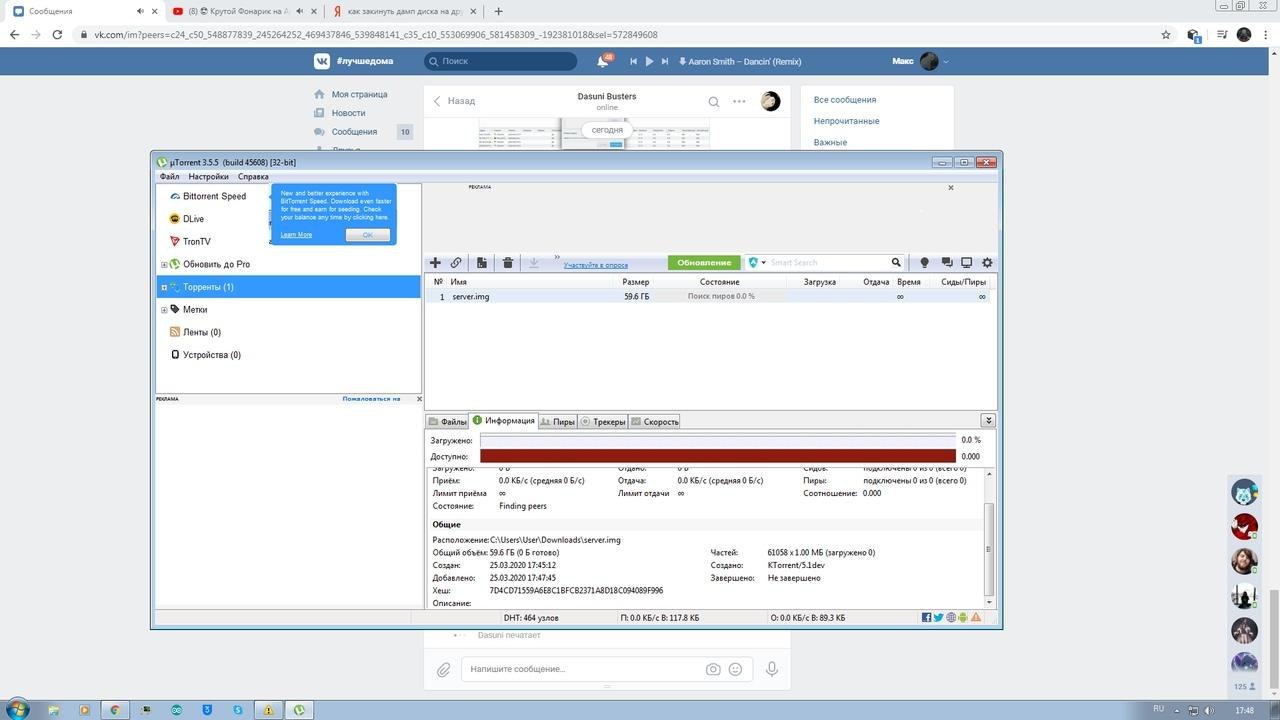1280x720 pixels.
Task: Open camera icon in VK message box
Action: (713, 669)
